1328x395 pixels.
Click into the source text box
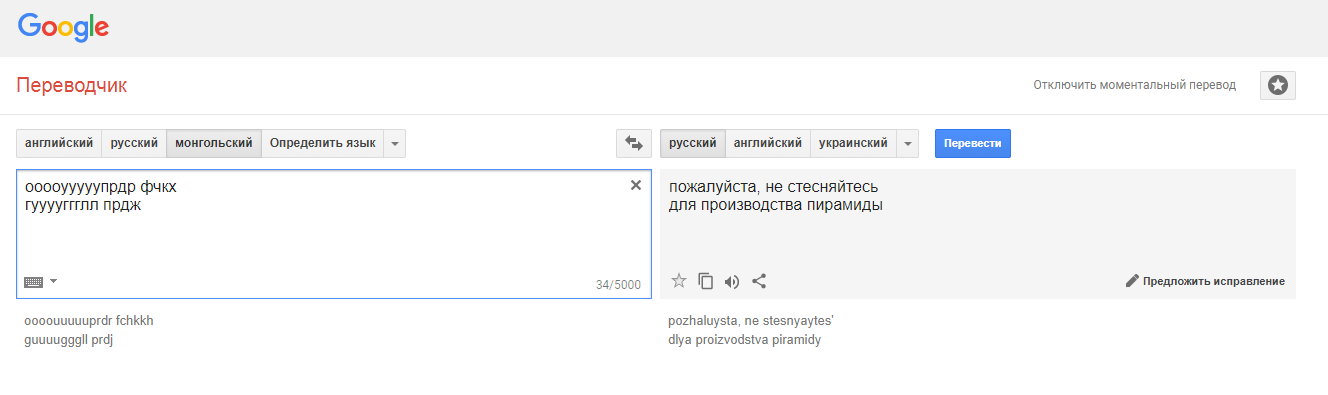(x=334, y=234)
